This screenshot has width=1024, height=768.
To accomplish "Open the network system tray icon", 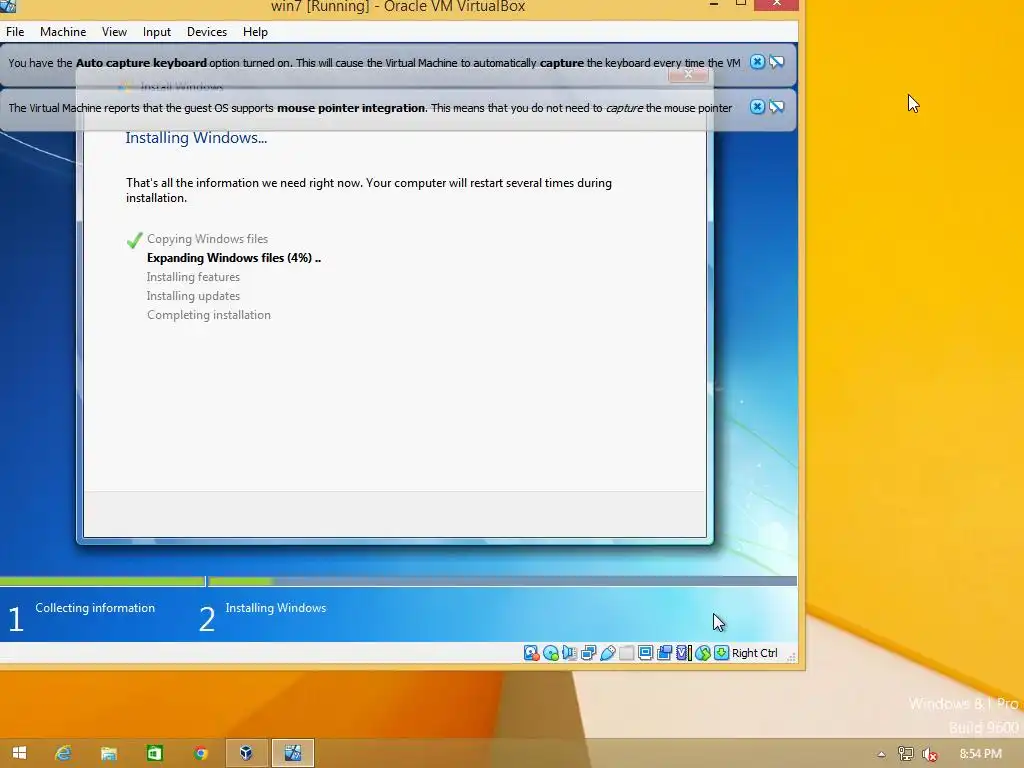I will click(905, 754).
